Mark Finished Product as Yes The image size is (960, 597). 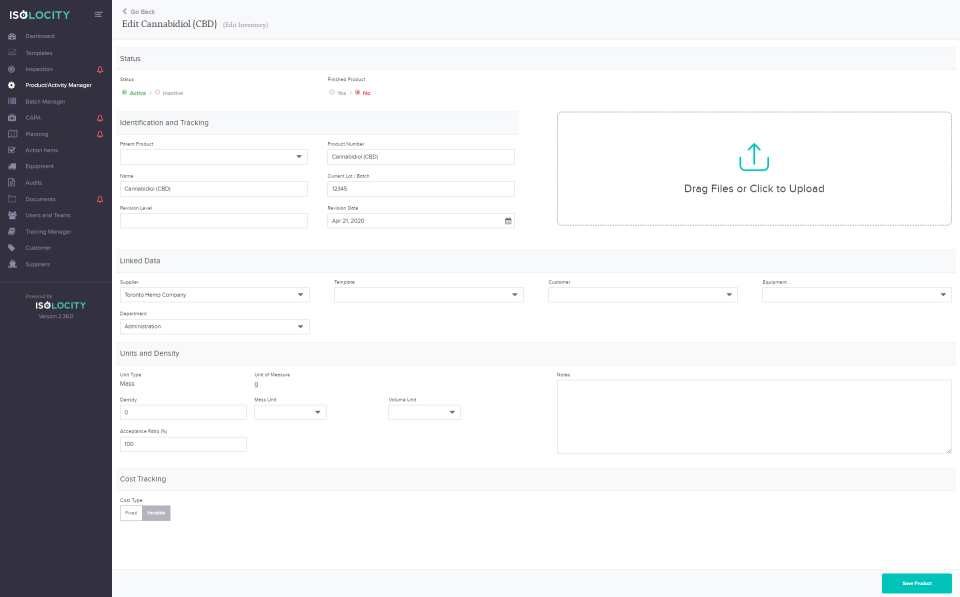coord(330,92)
